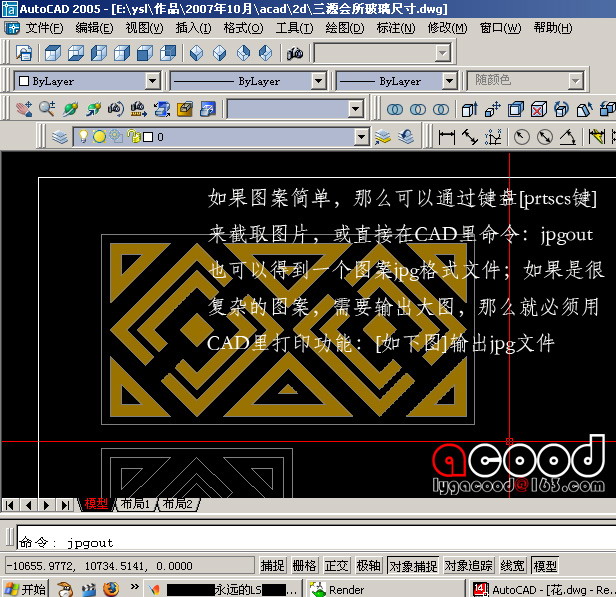The image size is (616, 597).
Task: Toggle Back Clip on/off icon
Action: [208, 108]
